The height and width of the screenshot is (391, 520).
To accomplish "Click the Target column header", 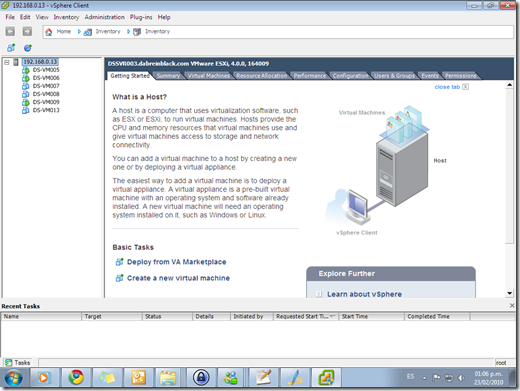I will [112, 317].
